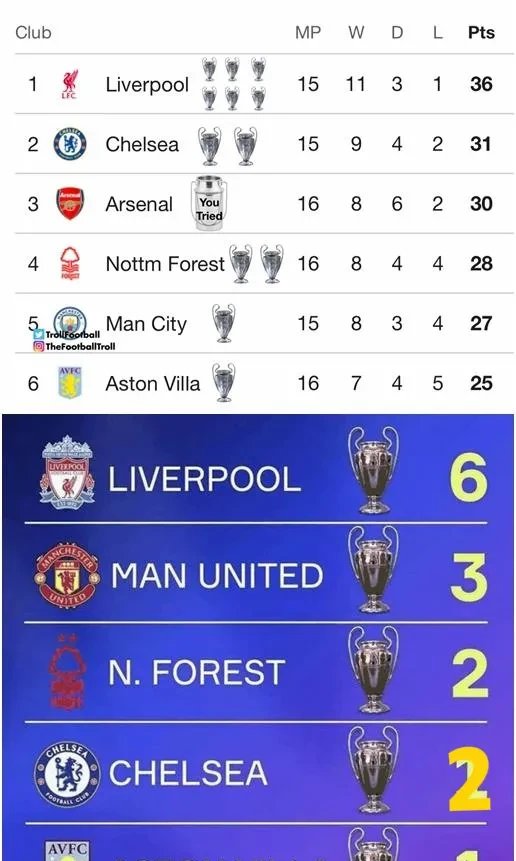Click the Chelsea badge in league table

pos(70,144)
